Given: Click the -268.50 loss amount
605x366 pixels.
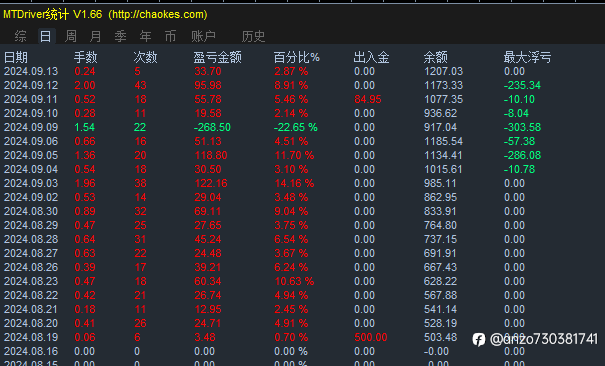Looking at the screenshot, I should point(212,127).
